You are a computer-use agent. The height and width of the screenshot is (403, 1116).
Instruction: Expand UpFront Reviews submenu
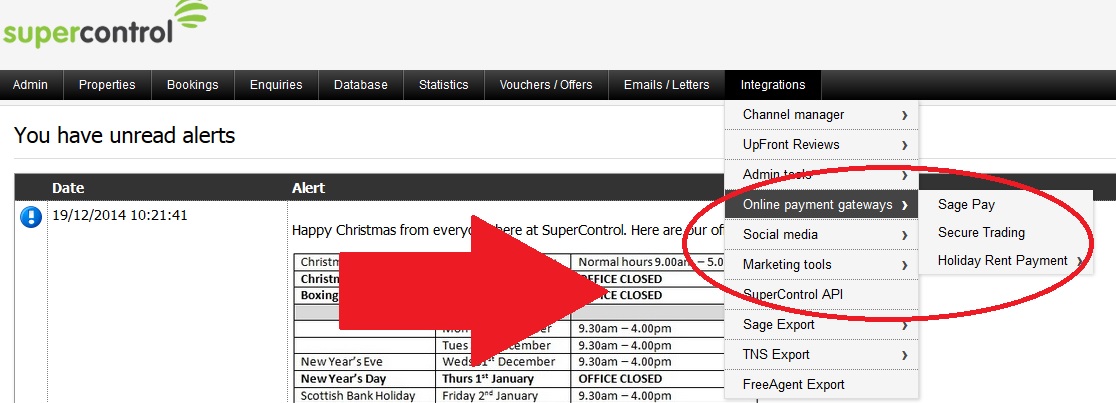coord(820,145)
